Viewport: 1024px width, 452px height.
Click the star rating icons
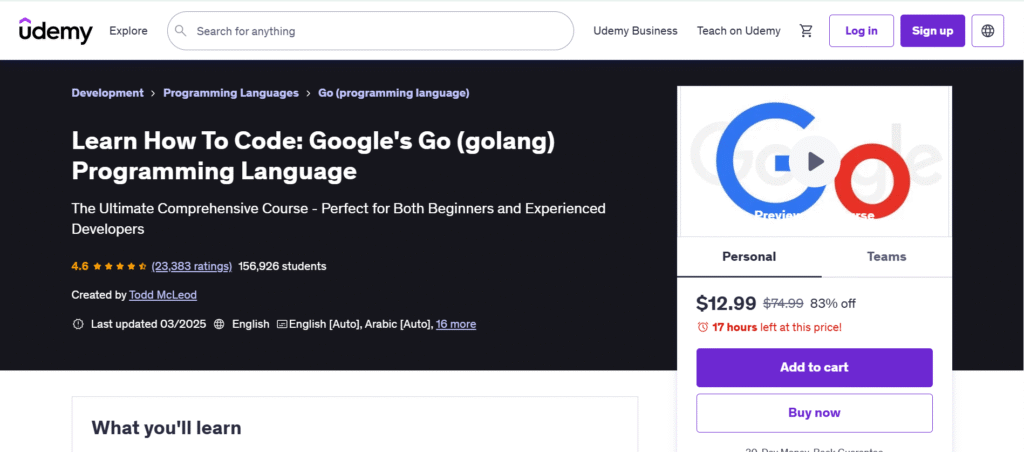[x=120, y=266]
